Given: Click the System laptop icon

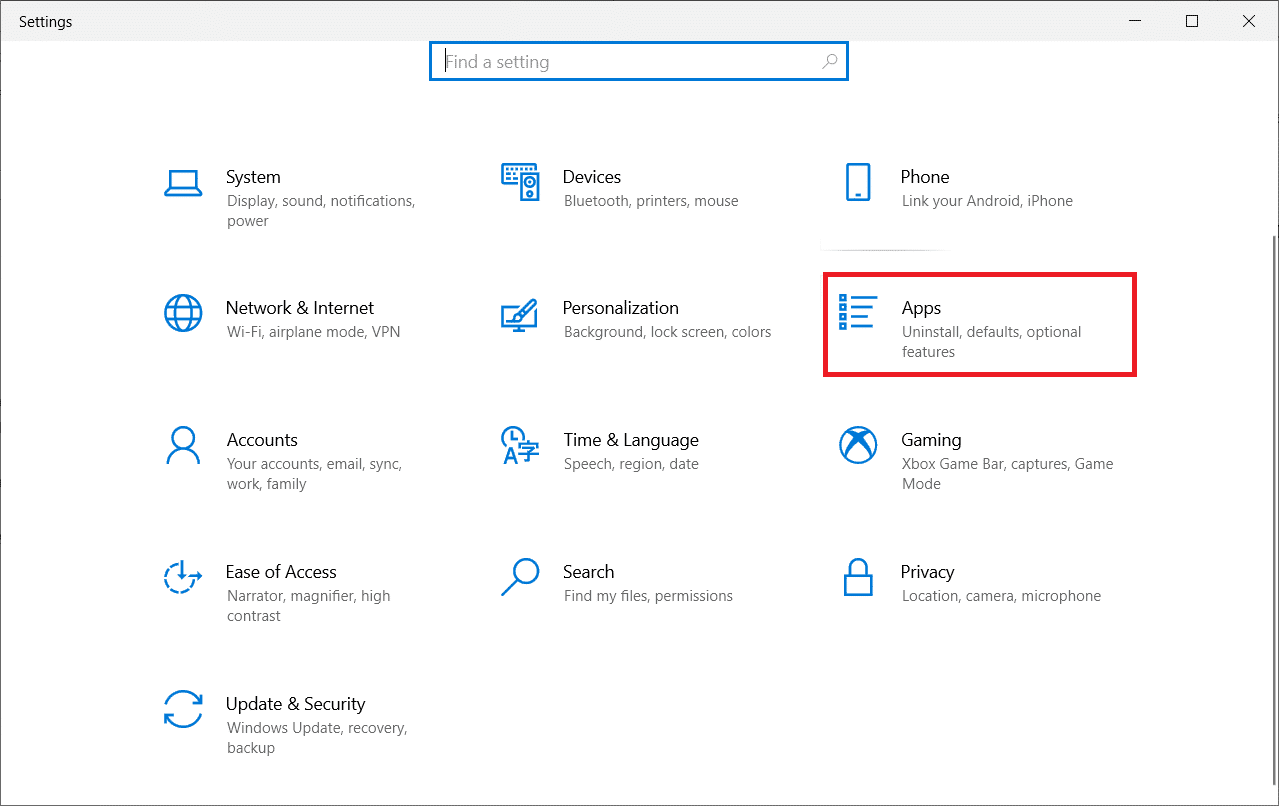Looking at the screenshot, I should coord(183,182).
